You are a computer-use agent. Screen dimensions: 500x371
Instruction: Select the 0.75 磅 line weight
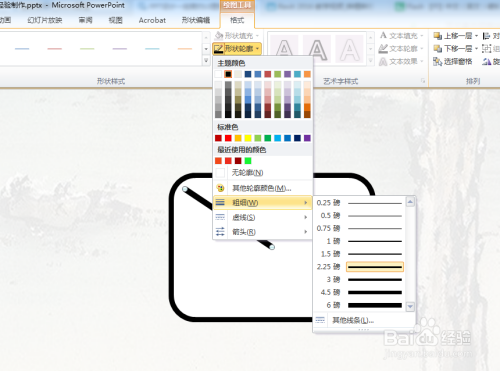click(360, 228)
